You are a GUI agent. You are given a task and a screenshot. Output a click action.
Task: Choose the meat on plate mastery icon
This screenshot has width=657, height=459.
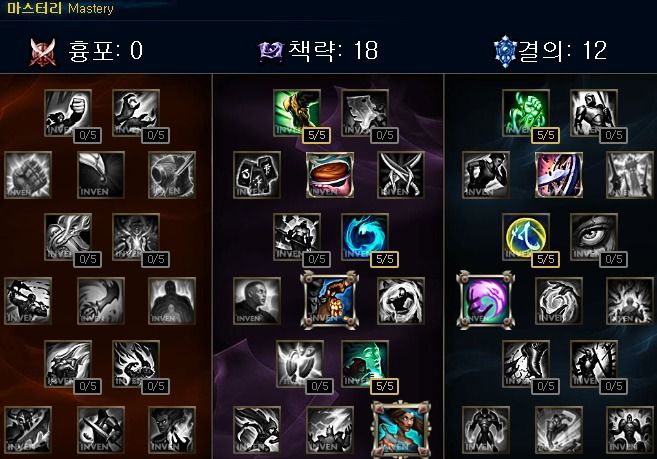330,175
